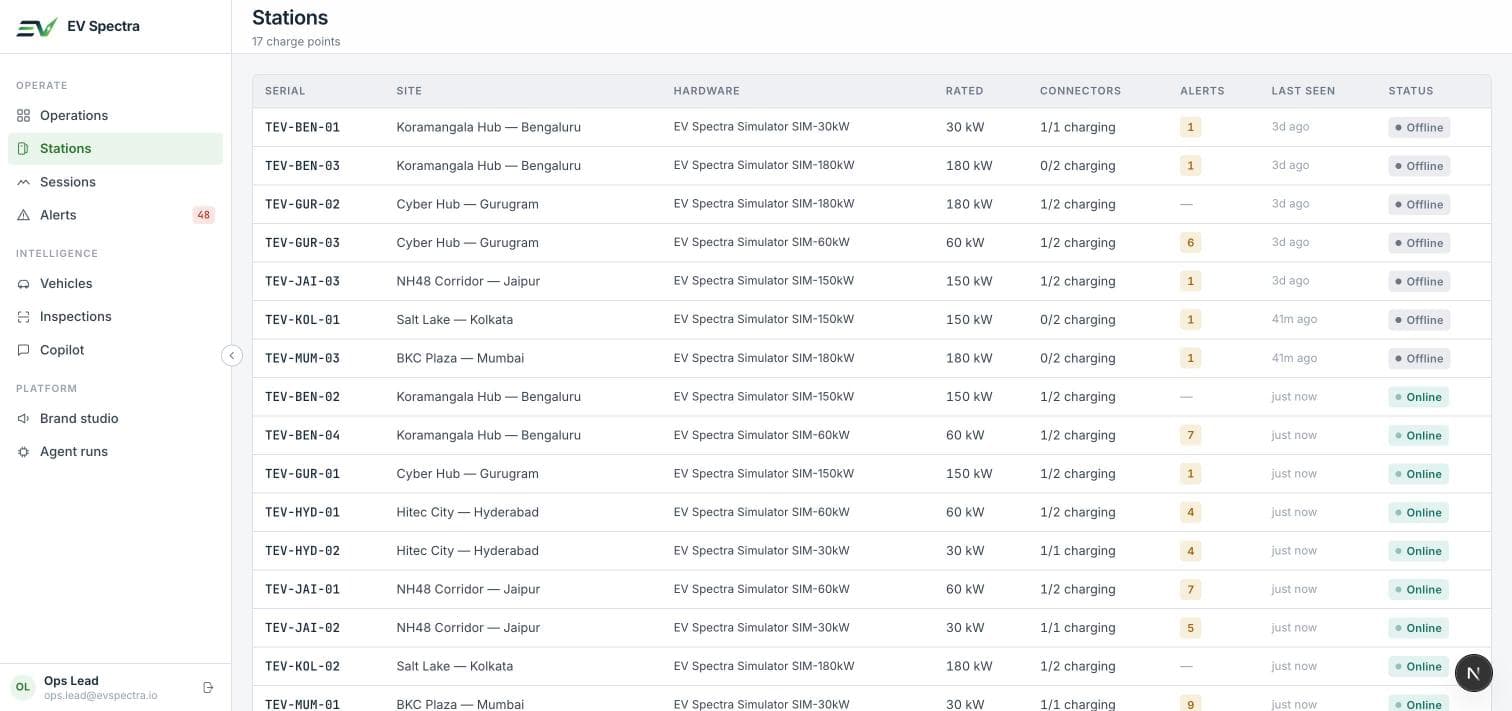The width and height of the screenshot is (1512, 711).
Task: Go to Vehicles section
Action: [x=115, y=284]
